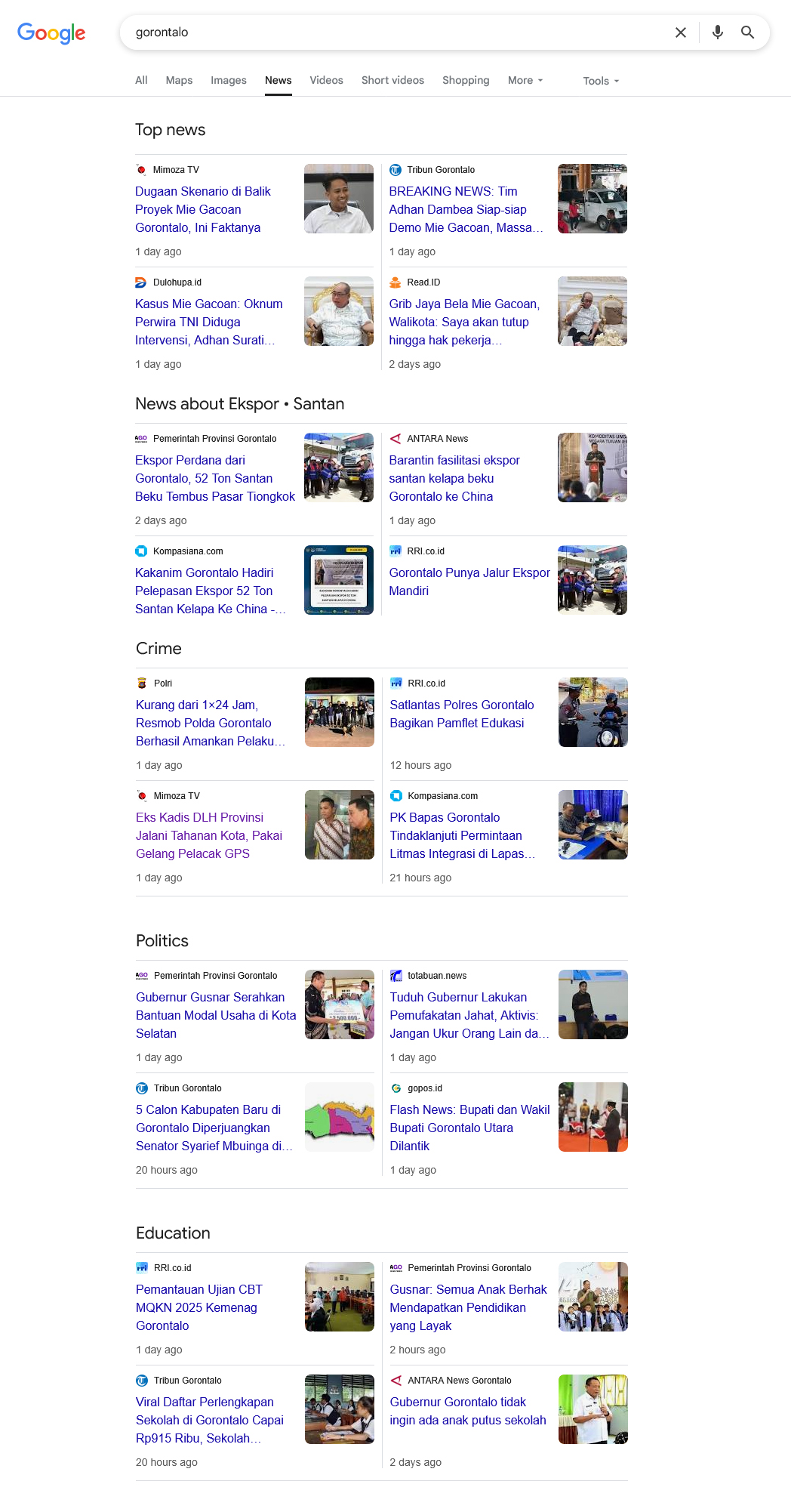Open 'Dugaan Skenario di Balik Proyek Mie Gacoan' article
This screenshot has width=791, height=1512.
204,210
